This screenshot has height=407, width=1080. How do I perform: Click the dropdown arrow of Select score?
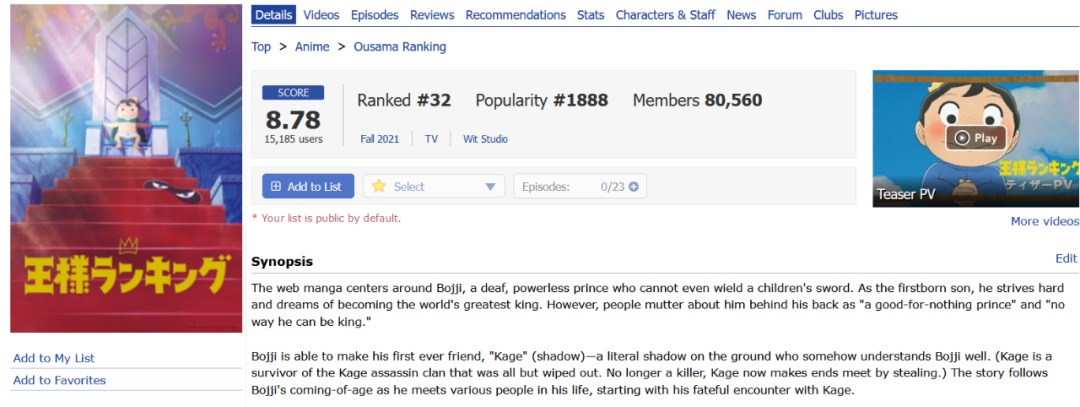click(490, 187)
